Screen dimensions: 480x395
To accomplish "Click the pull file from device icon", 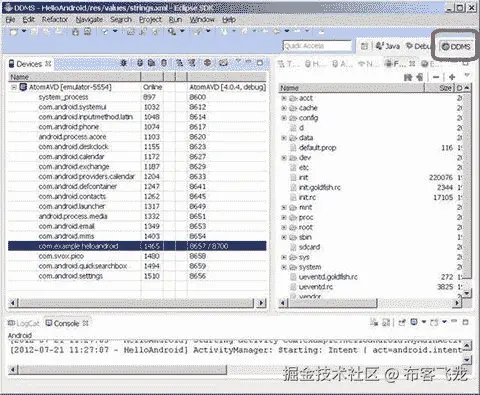I will point(408,77).
